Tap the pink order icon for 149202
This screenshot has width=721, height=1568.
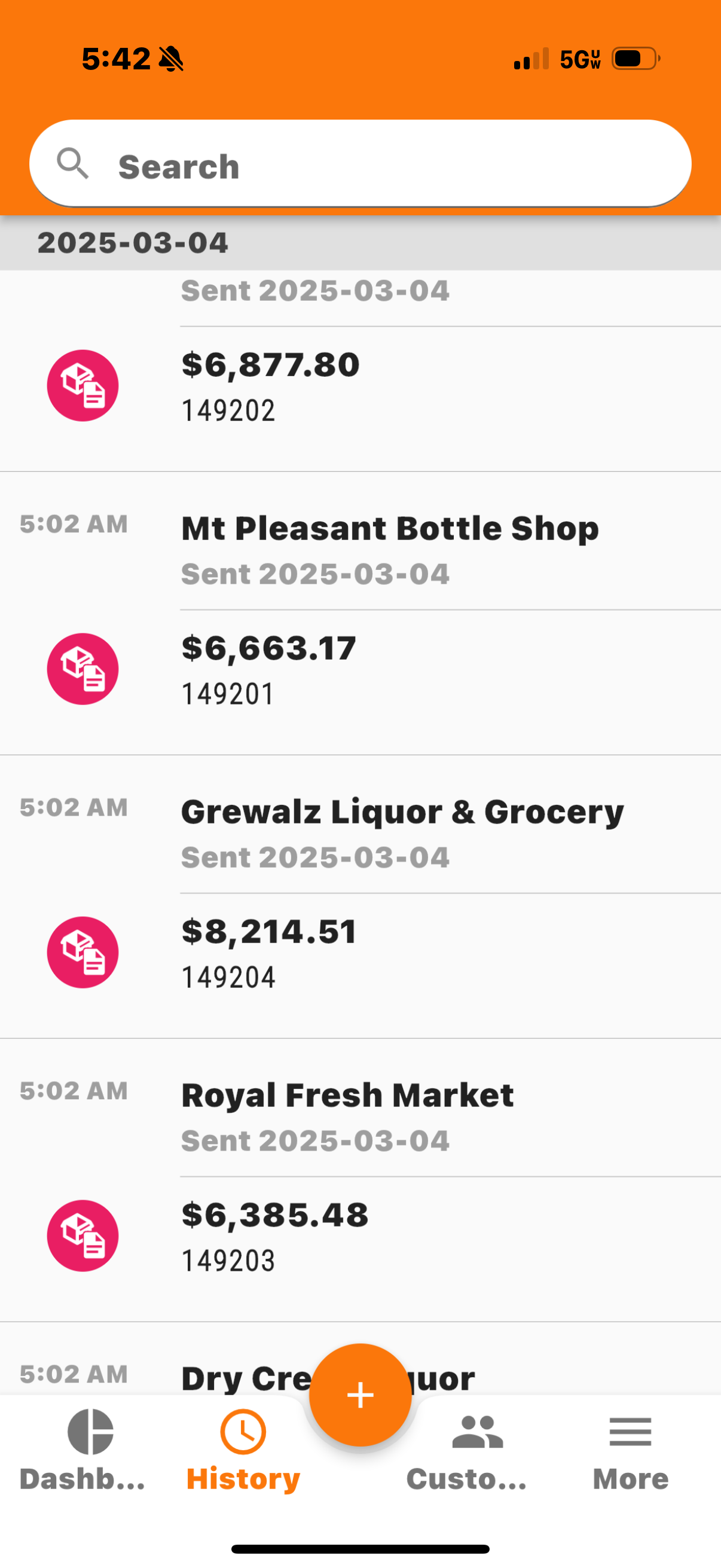[x=83, y=385]
